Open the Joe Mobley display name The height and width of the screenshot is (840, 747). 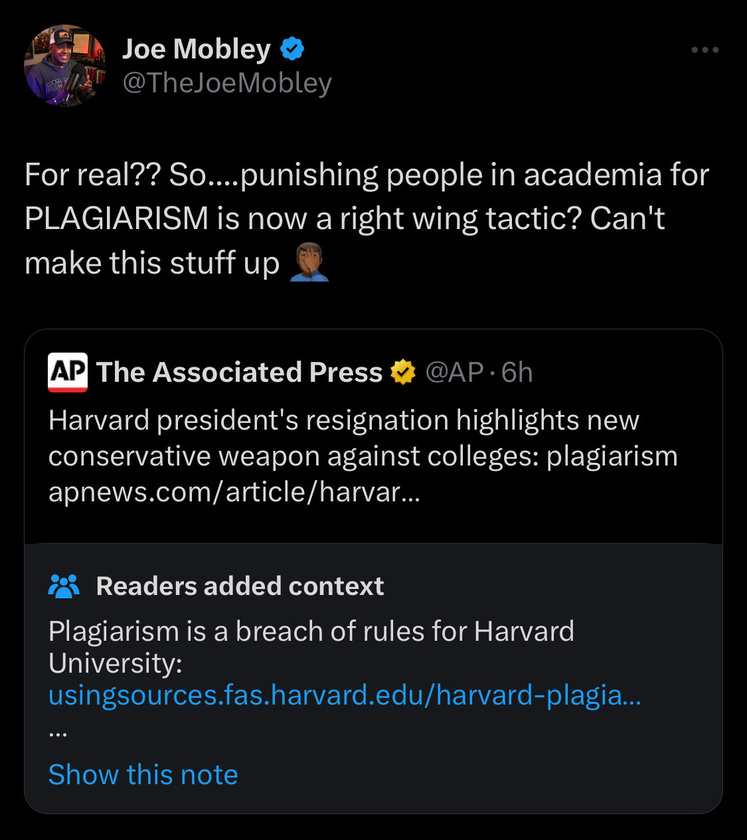pos(196,49)
